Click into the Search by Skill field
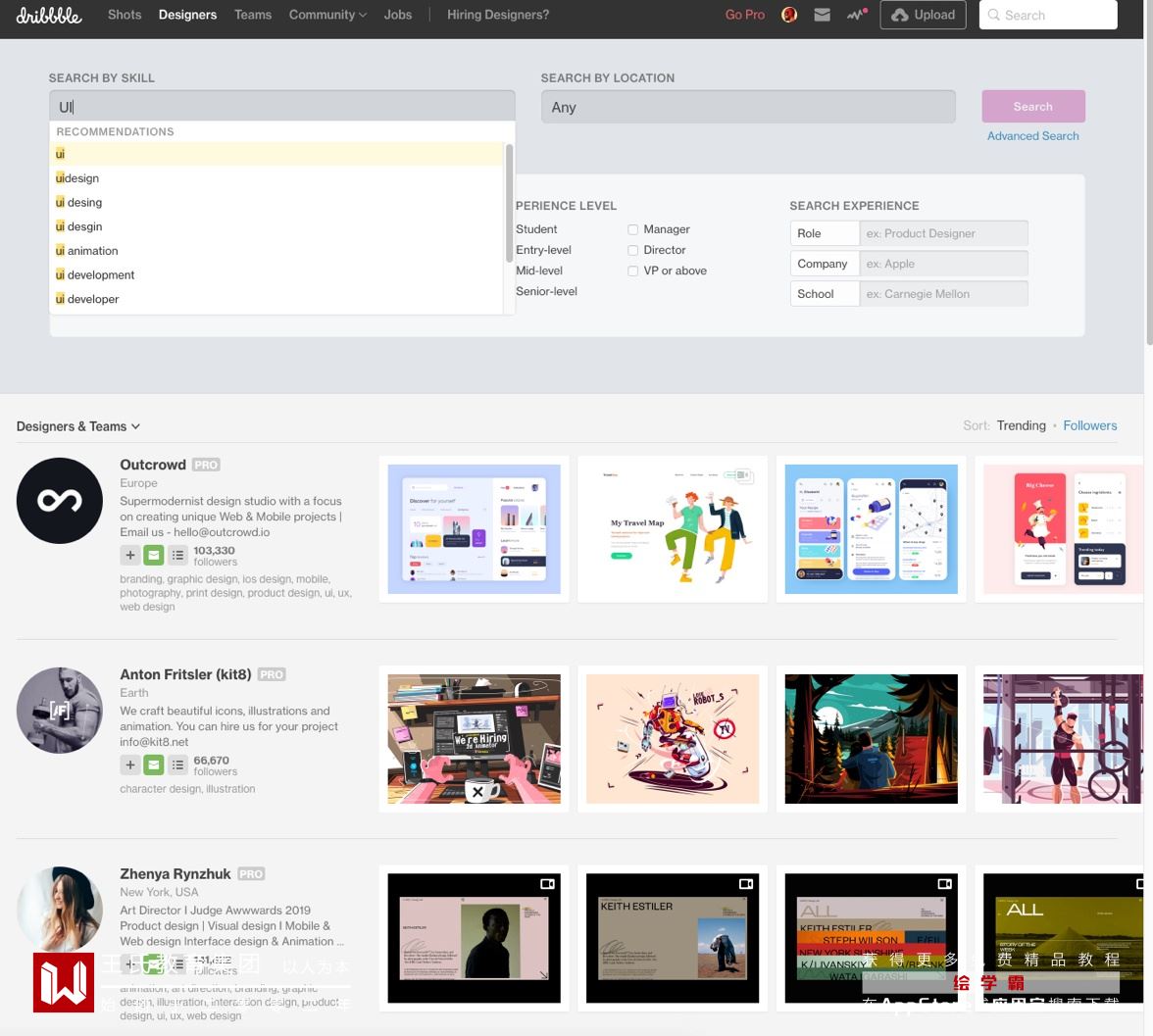Viewport: 1153px width, 1036px height. point(282,107)
